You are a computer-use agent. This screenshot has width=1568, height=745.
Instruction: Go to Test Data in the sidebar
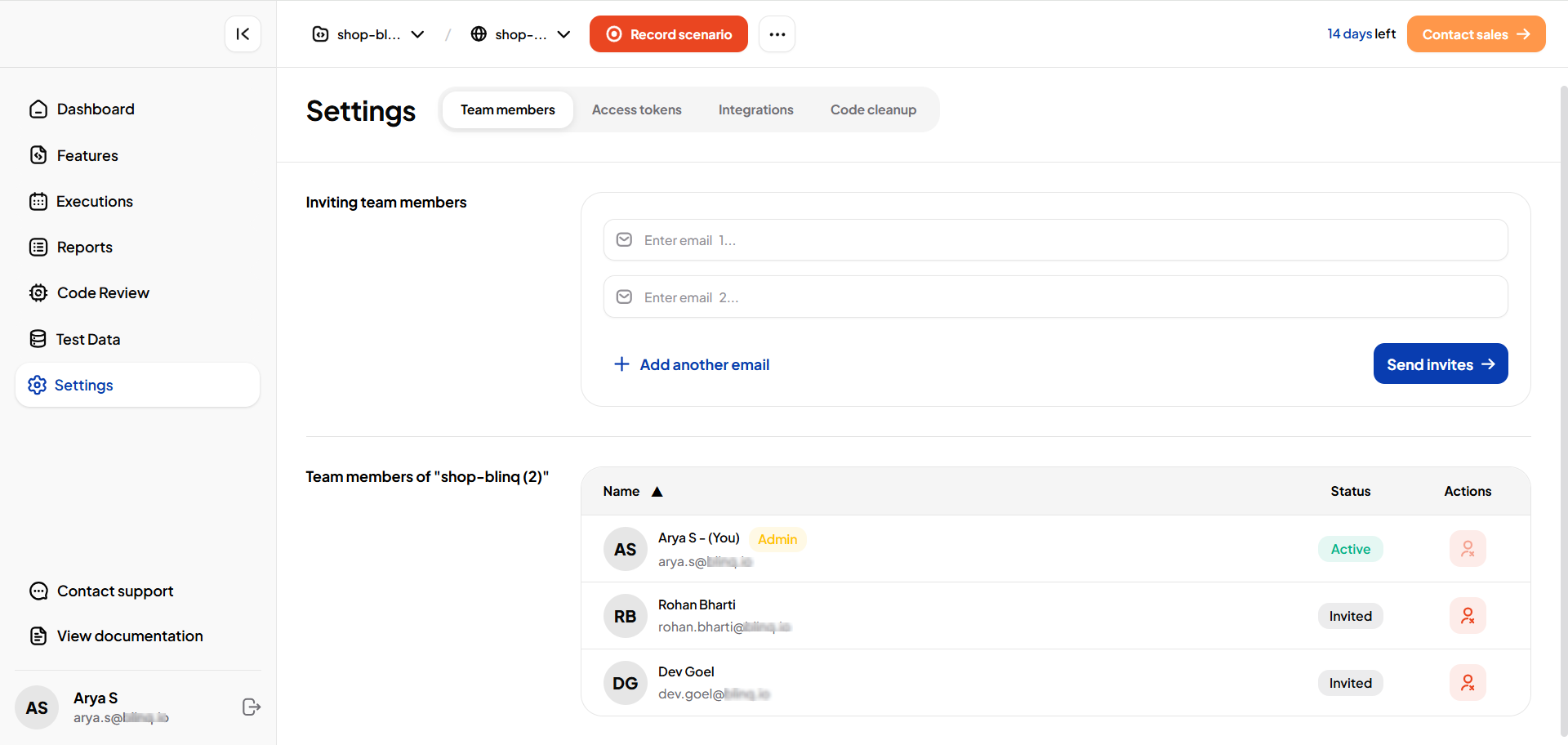[88, 339]
